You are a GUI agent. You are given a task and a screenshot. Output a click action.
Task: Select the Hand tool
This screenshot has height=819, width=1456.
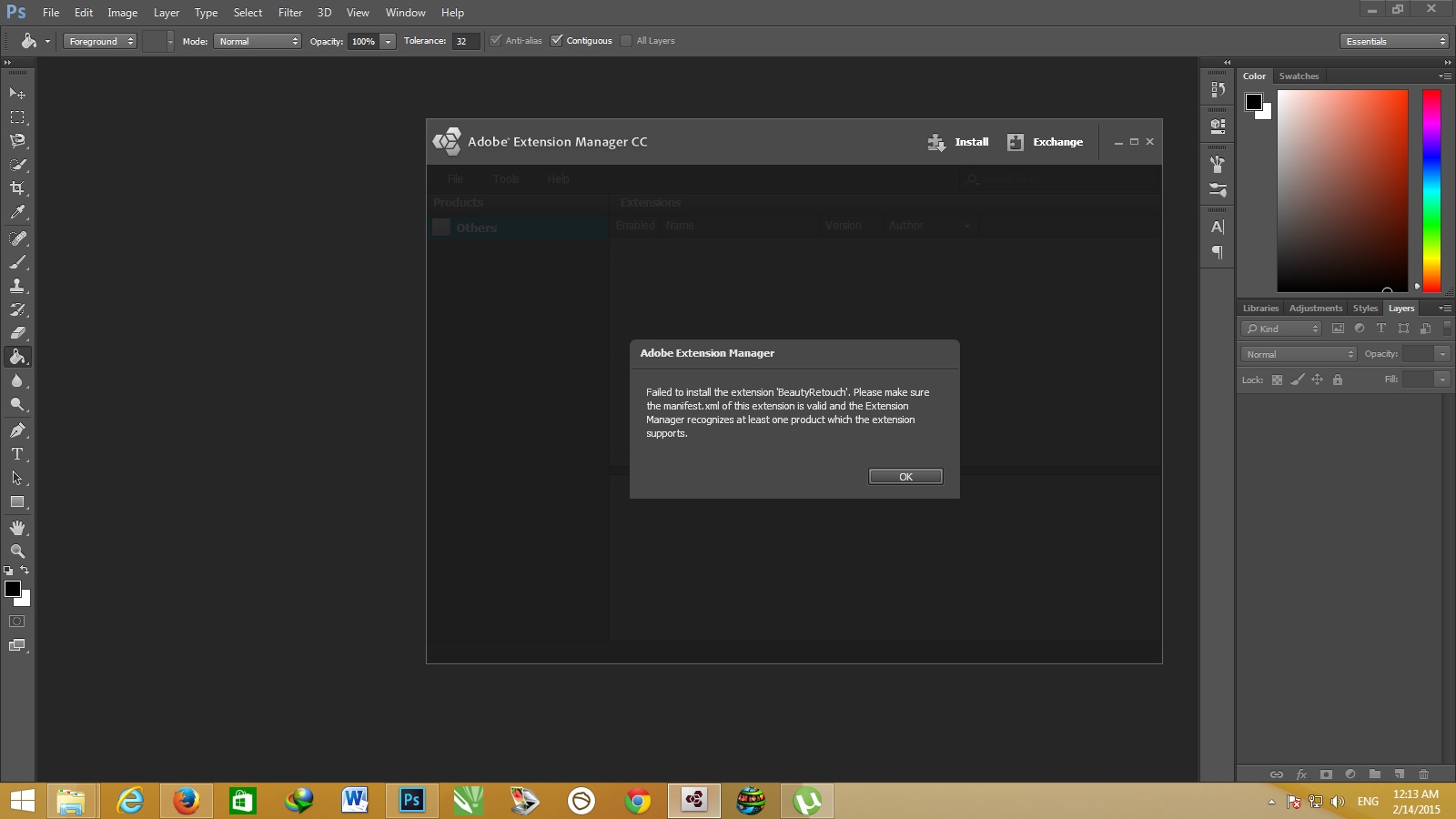tap(17, 528)
